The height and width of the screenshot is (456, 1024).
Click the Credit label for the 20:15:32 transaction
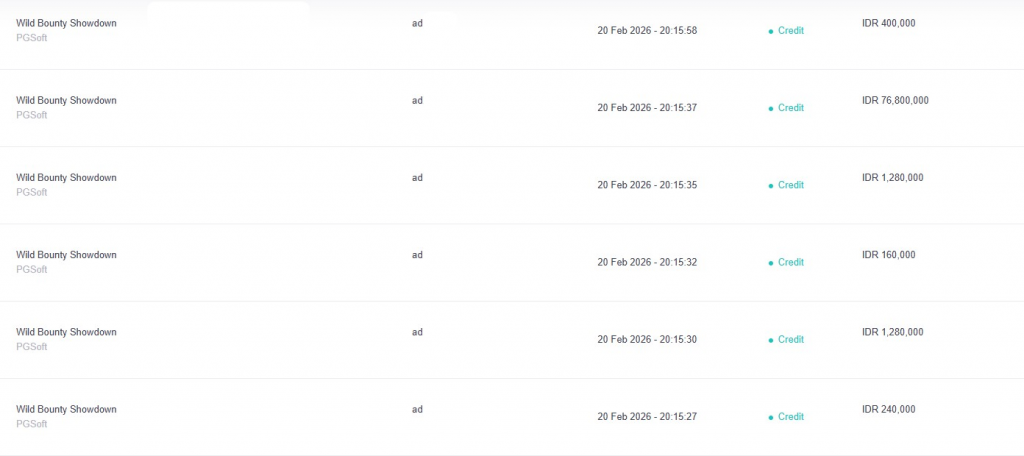point(790,262)
